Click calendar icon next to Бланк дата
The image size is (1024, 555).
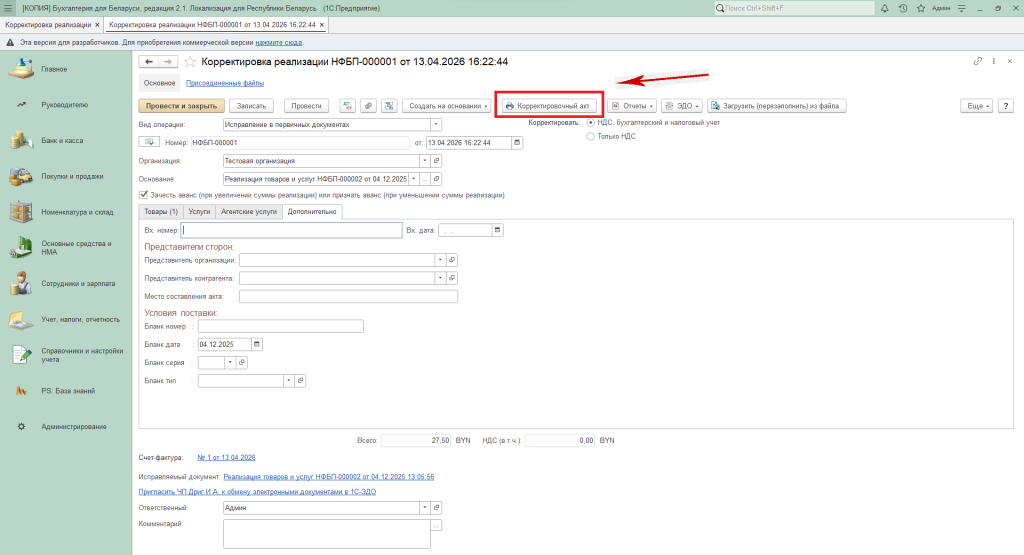pos(257,344)
